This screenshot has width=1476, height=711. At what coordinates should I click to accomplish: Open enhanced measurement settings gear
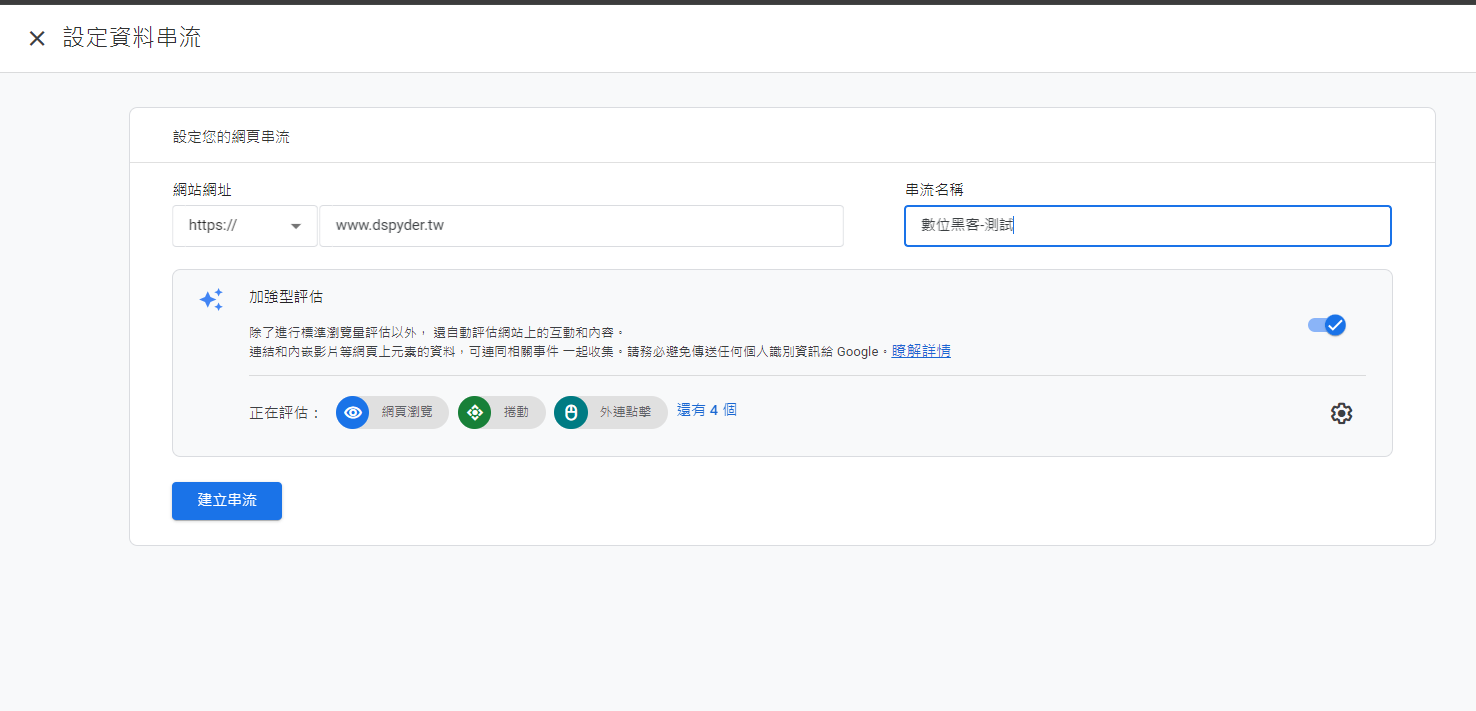tap(1341, 413)
